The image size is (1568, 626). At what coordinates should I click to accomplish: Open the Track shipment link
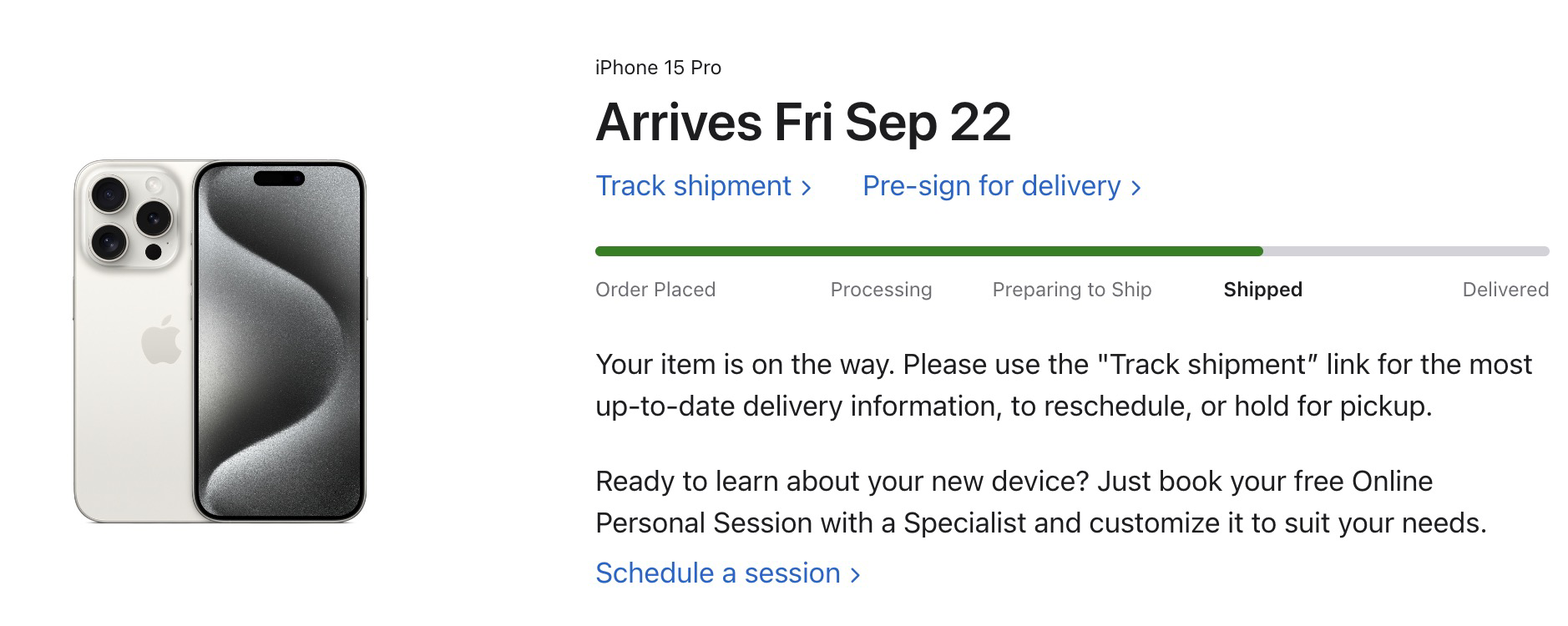tap(703, 186)
